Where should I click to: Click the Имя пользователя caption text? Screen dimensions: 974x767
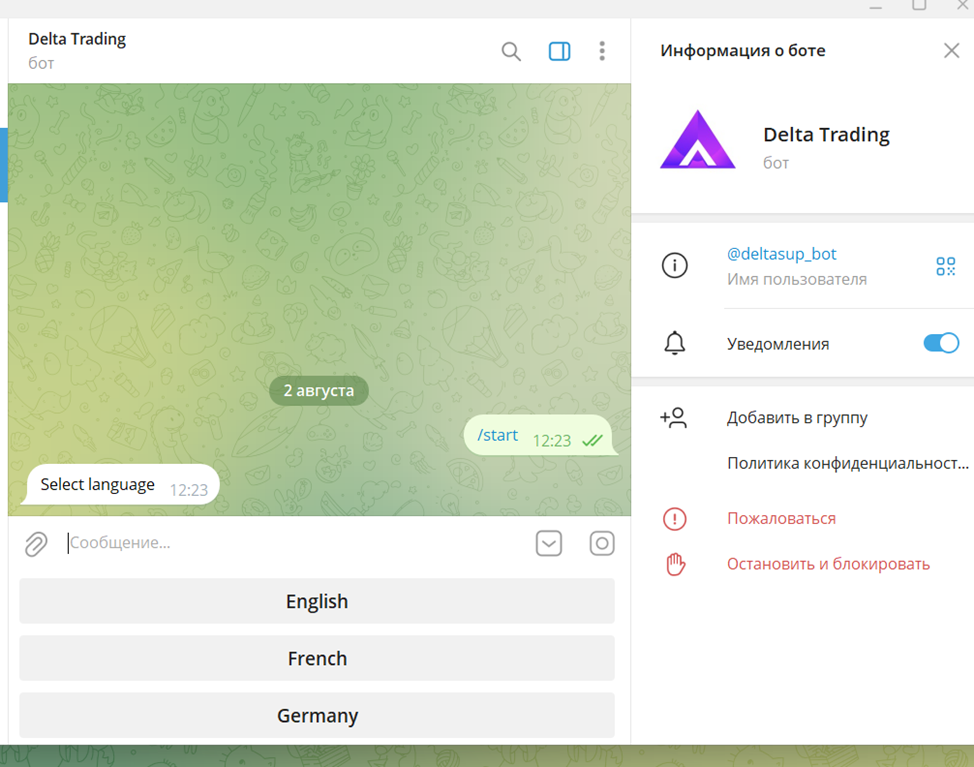796,279
